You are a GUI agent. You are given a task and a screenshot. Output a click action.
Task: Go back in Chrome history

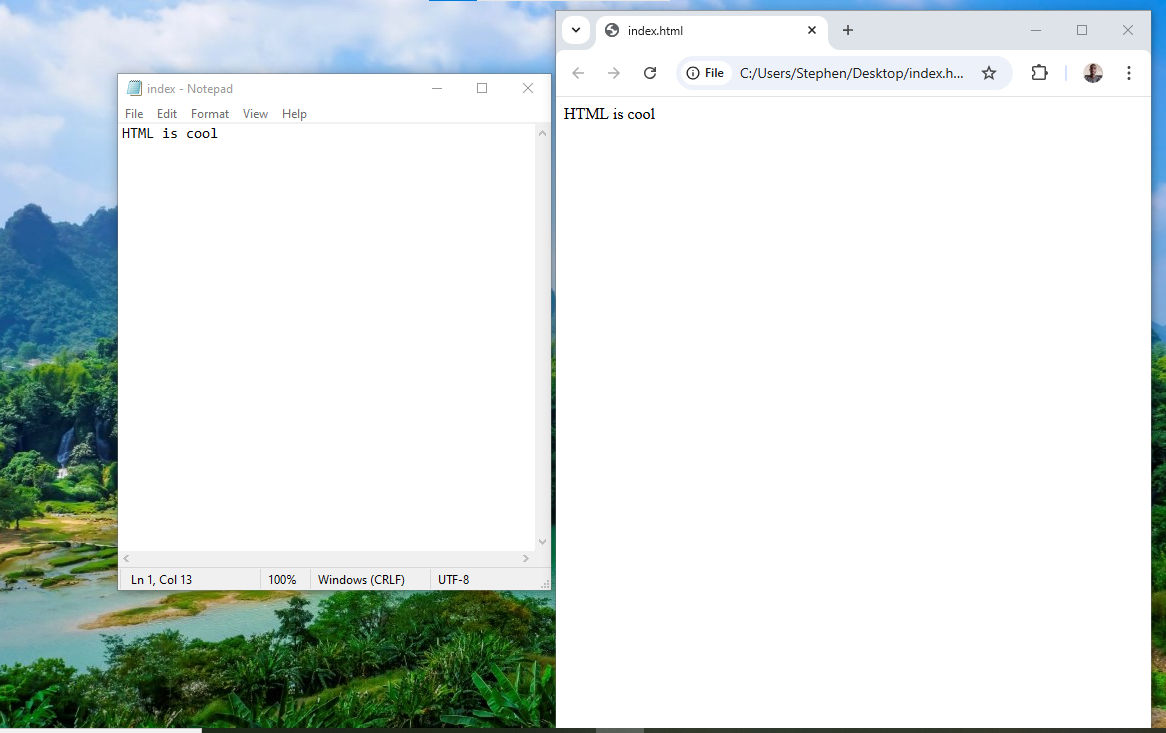pyautogui.click(x=579, y=73)
